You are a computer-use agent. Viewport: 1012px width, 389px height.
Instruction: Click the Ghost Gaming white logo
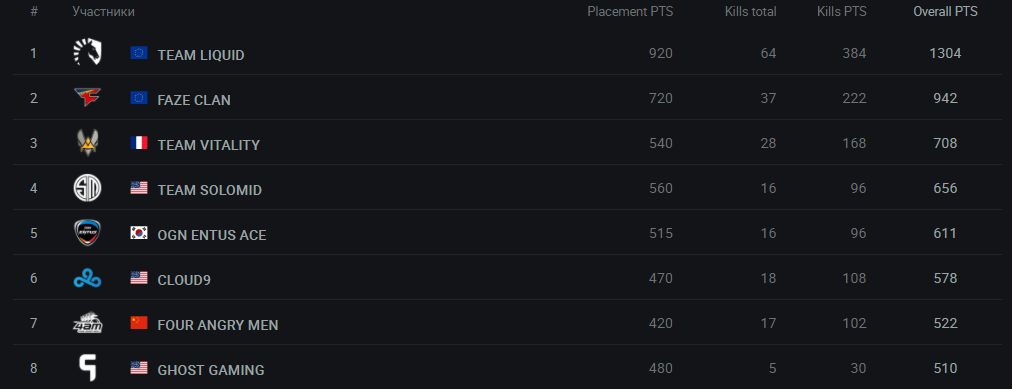click(x=87, y=368)
